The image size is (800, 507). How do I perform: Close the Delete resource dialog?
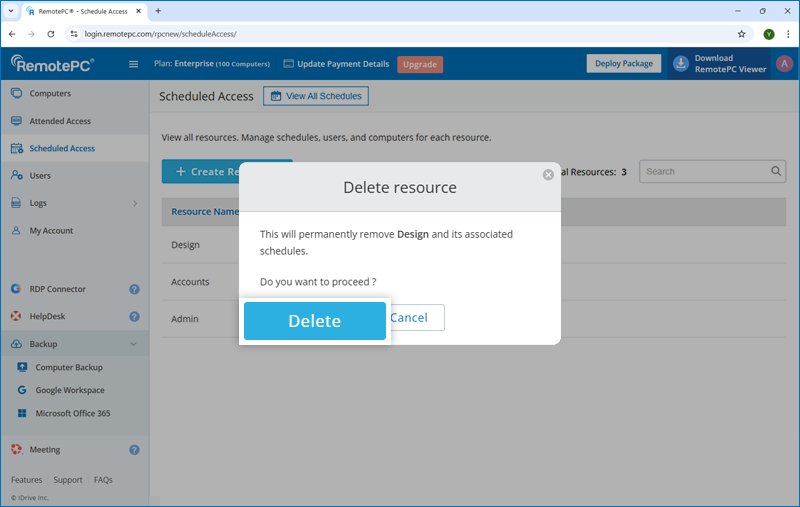click(548, 175)
